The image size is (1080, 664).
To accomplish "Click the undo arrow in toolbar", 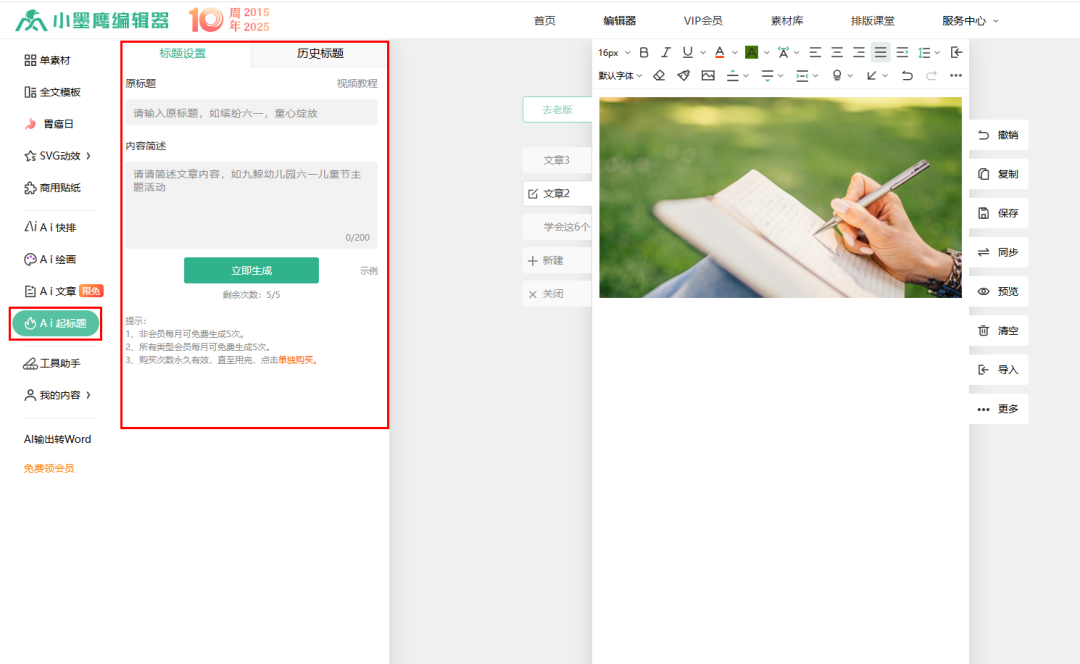I will pyautogui.click(x=907, y=75).
